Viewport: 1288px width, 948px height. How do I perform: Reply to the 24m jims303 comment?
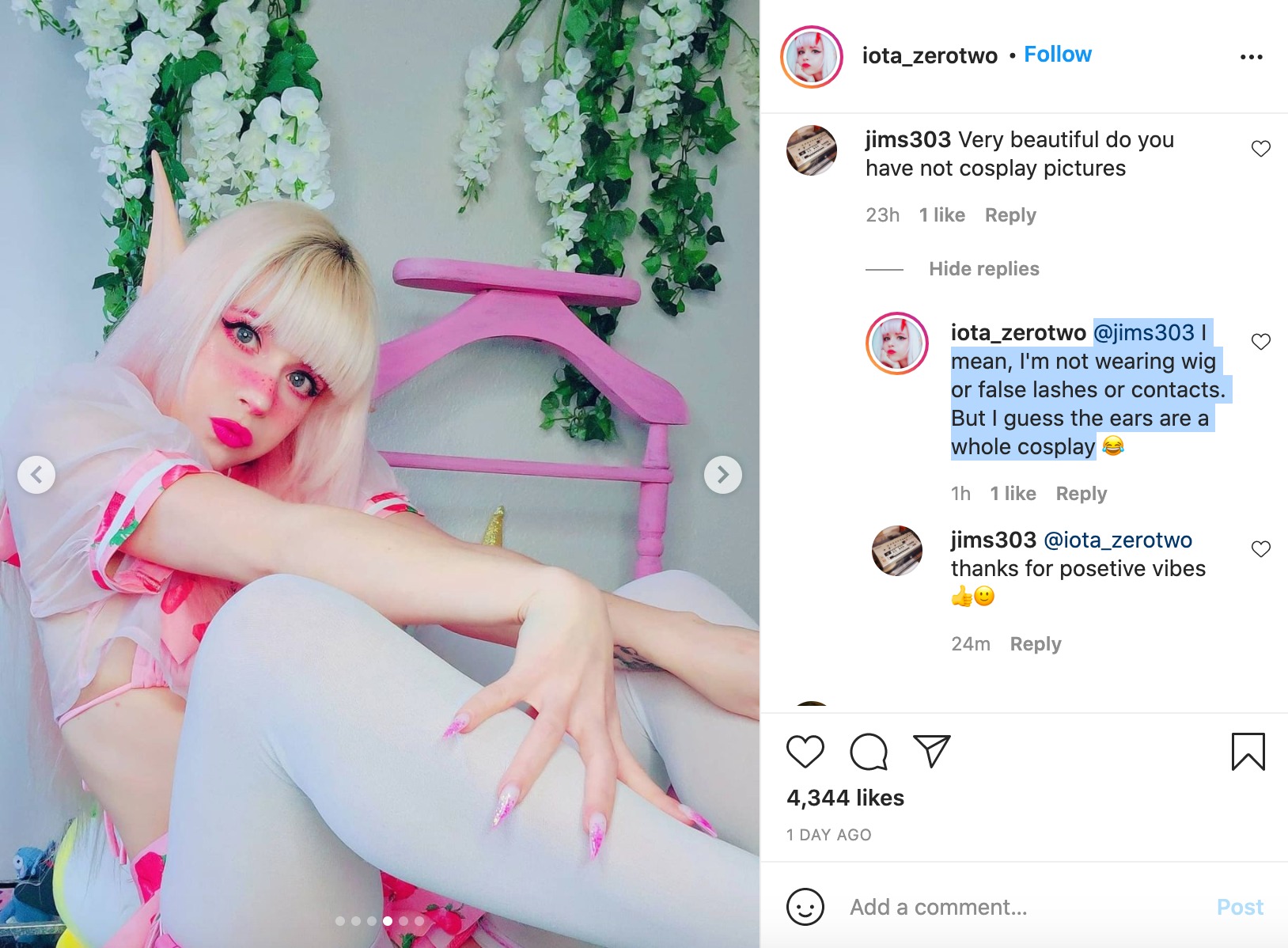click(1036, 644)
